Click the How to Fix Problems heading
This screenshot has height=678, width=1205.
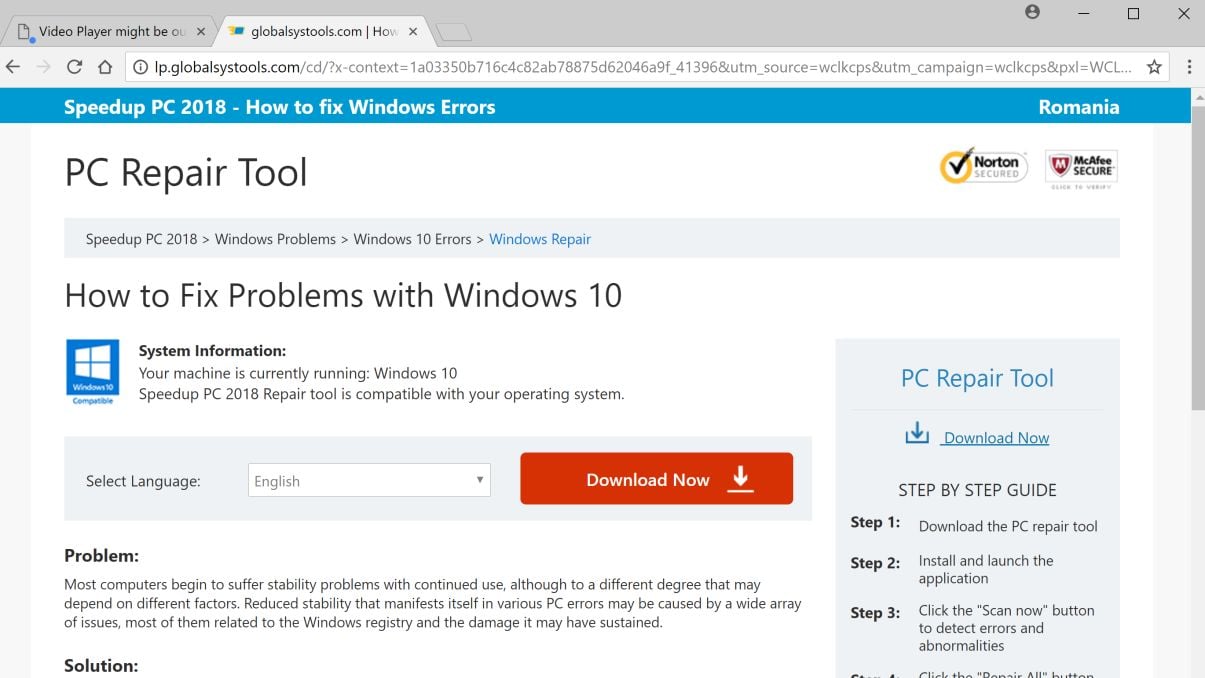click(x=343, y=295)
